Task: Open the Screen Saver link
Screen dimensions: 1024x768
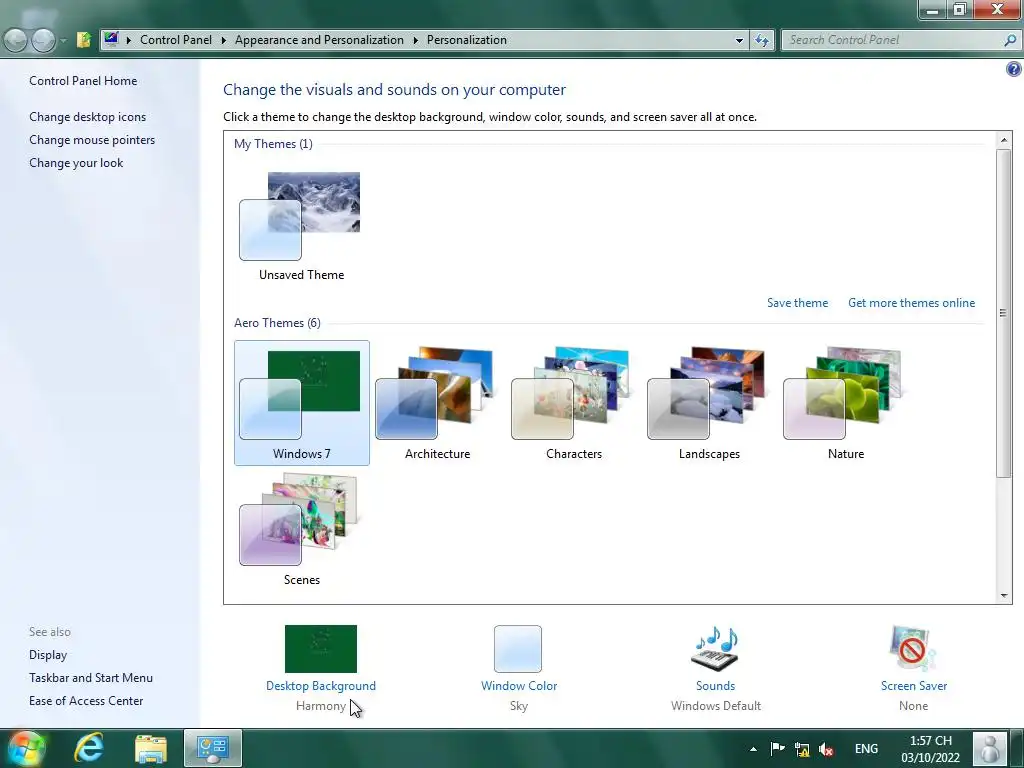Action: pyautogui.click(x=914, y=686)
